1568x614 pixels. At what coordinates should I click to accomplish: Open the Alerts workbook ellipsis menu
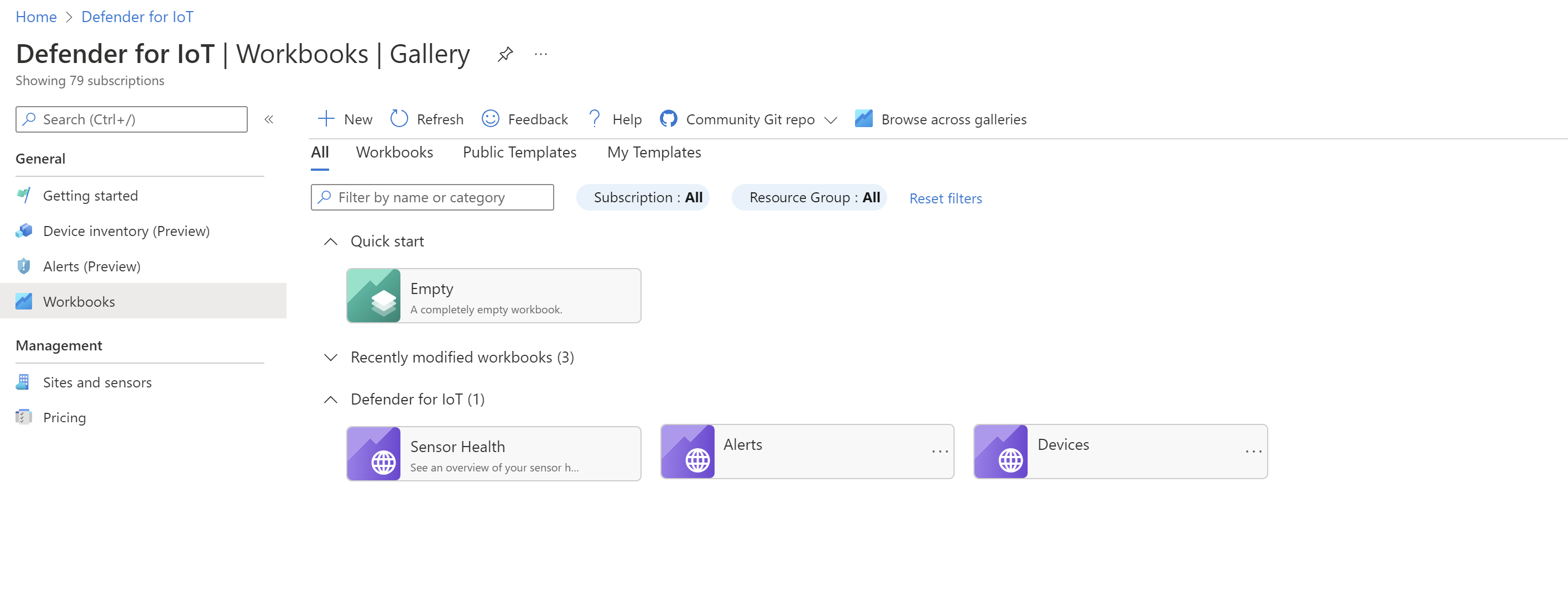(939, 451)
